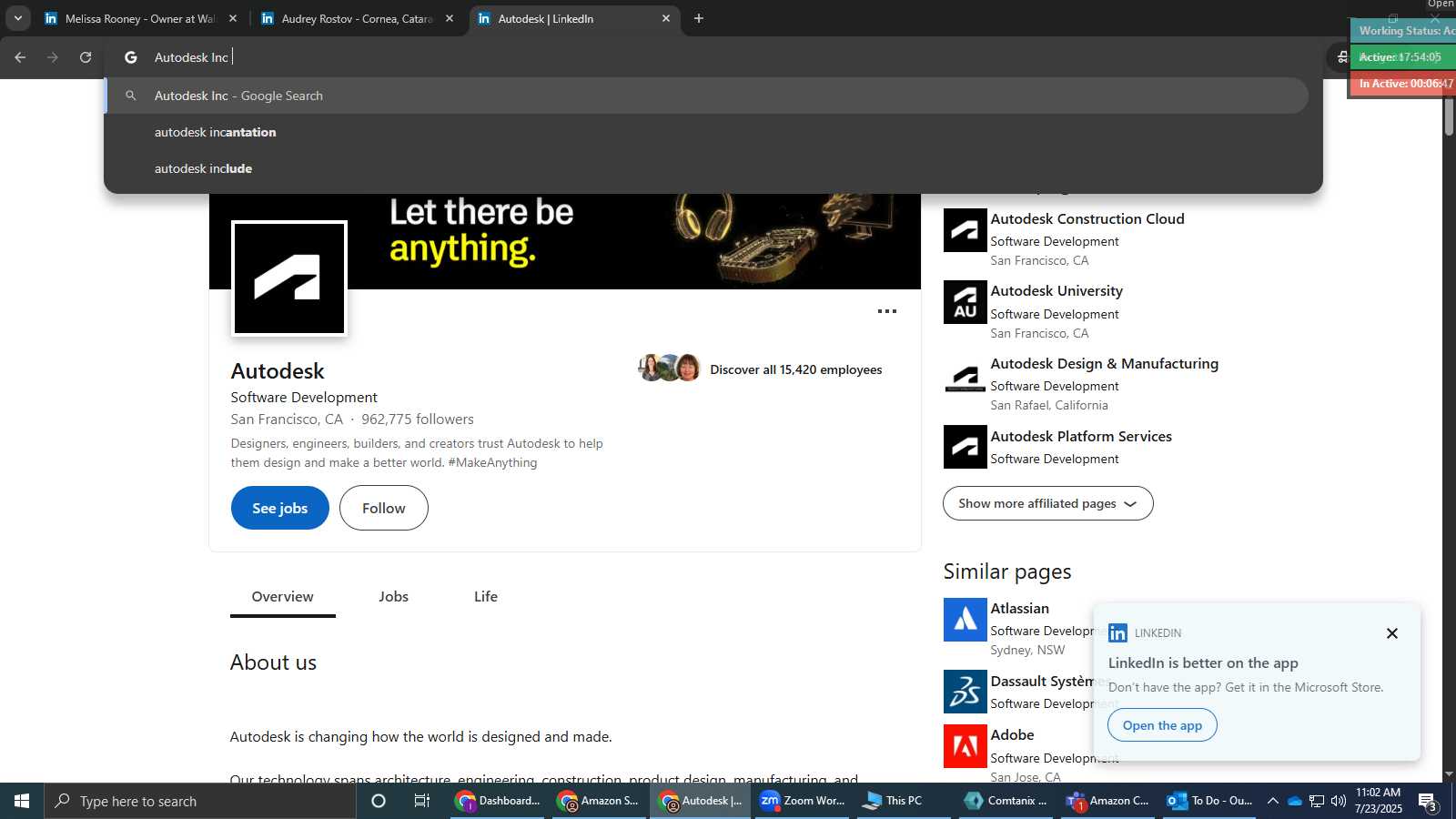
Task: Click the LinkedIn icon in the popup
Action: (1118, 632)
